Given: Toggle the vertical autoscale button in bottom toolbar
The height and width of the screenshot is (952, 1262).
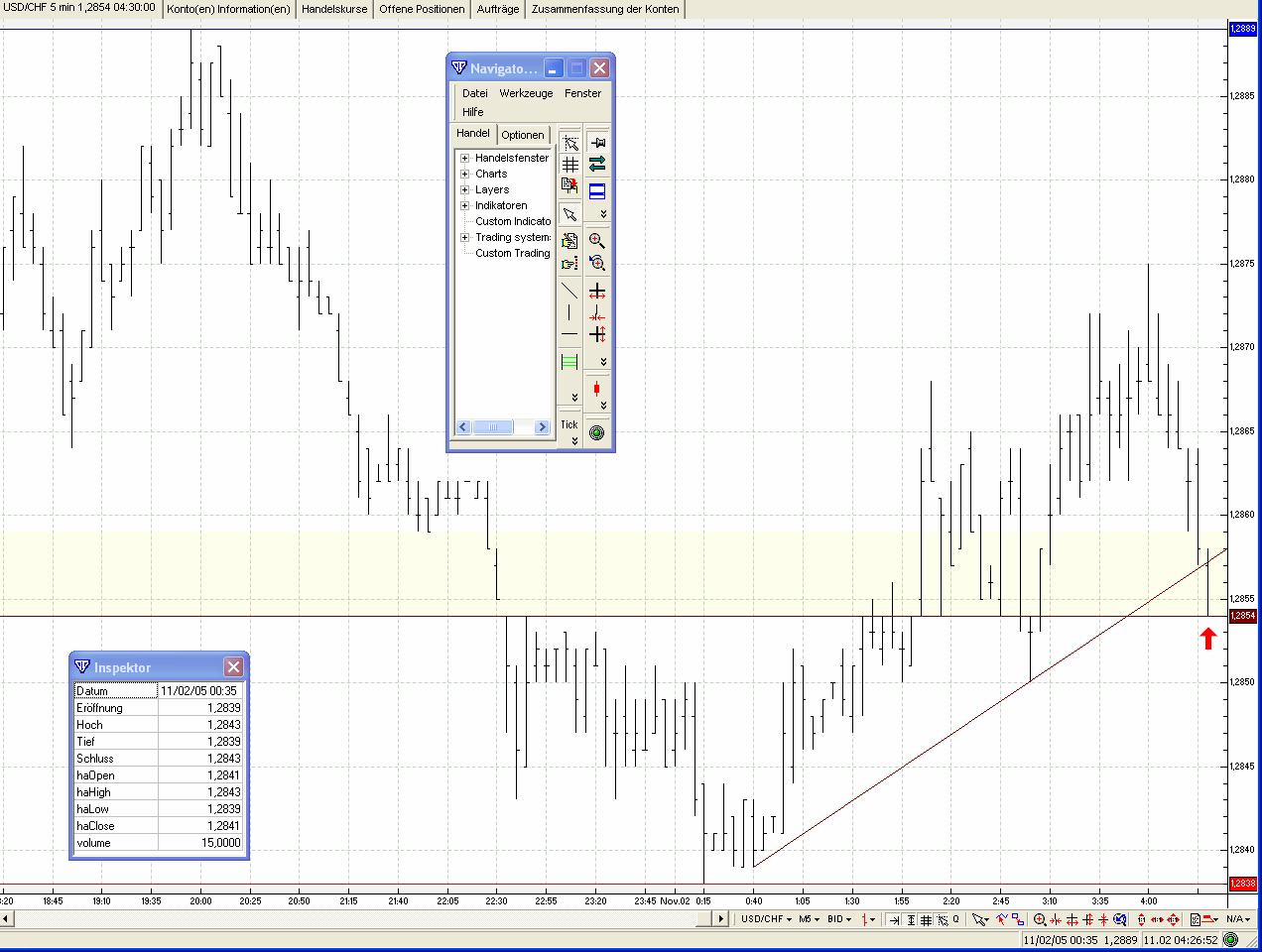Looking at the screenshot, I should (x=911, y=920).
